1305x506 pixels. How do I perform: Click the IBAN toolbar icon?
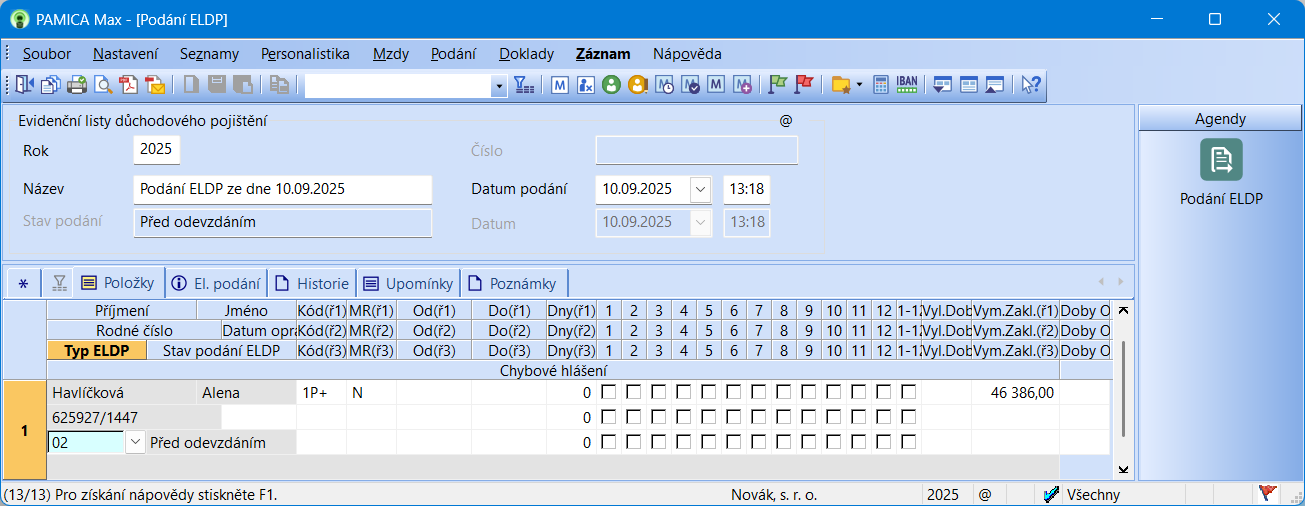pyautogui.click(x=907, y=86)
